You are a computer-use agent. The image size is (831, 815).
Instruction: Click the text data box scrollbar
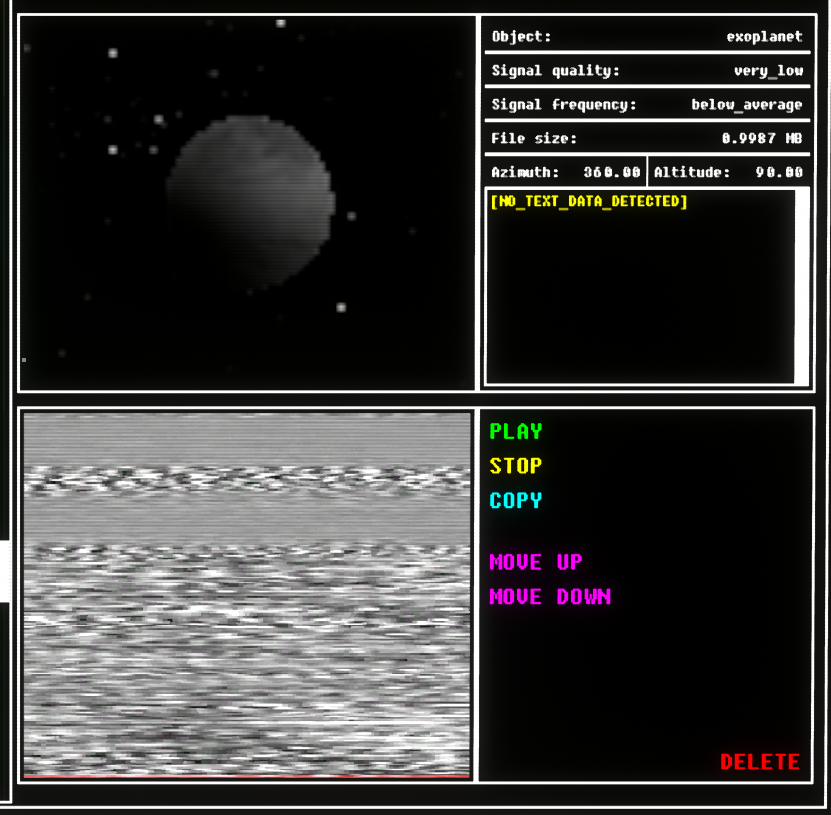801,285
